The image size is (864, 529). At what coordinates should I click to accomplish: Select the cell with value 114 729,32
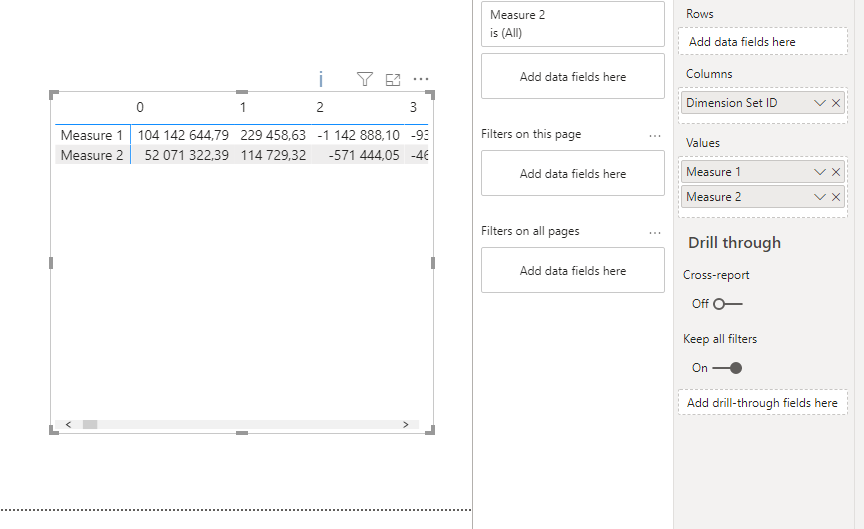pos(273,155)
